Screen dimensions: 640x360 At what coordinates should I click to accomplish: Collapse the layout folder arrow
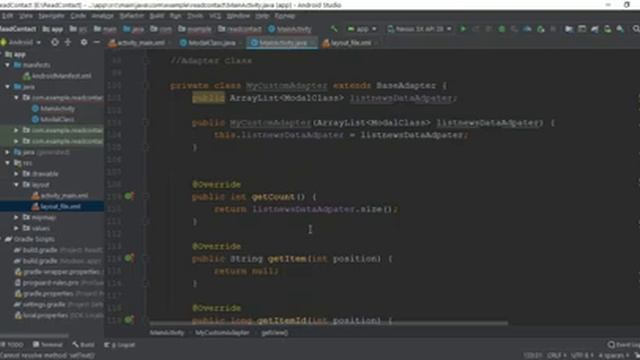point(16,184)
